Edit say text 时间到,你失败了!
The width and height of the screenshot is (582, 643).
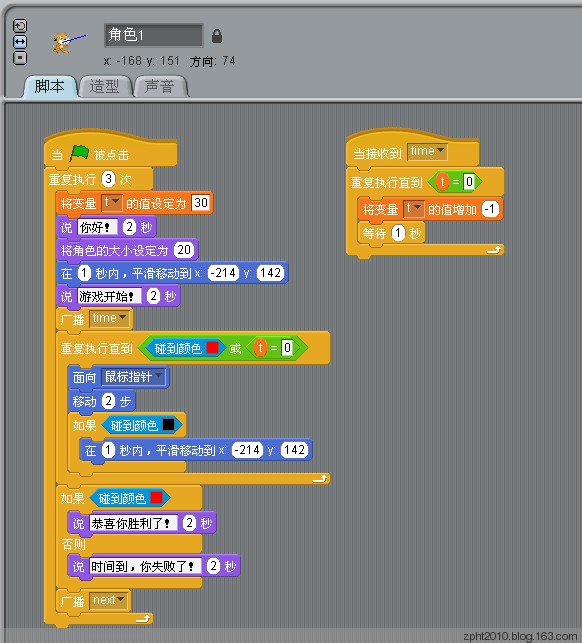point(145,566)
